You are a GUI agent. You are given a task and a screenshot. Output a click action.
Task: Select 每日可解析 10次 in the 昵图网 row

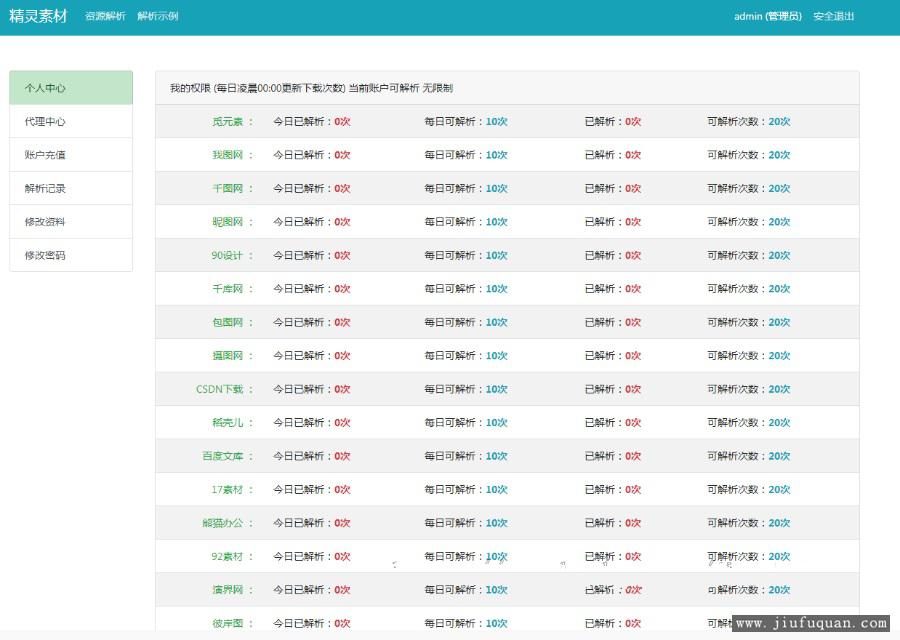[465, 222]
